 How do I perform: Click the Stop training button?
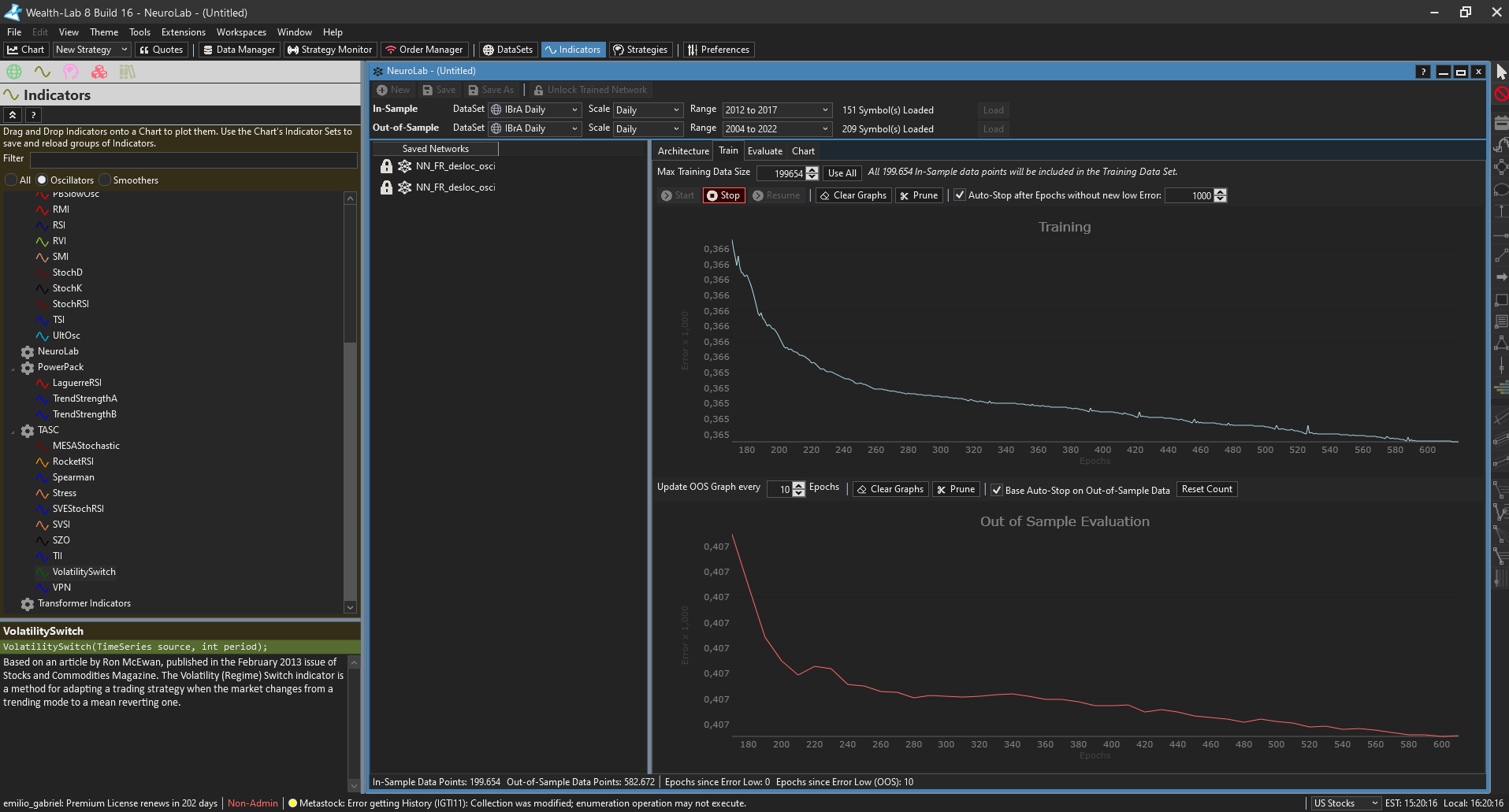[x=723, y=195]
